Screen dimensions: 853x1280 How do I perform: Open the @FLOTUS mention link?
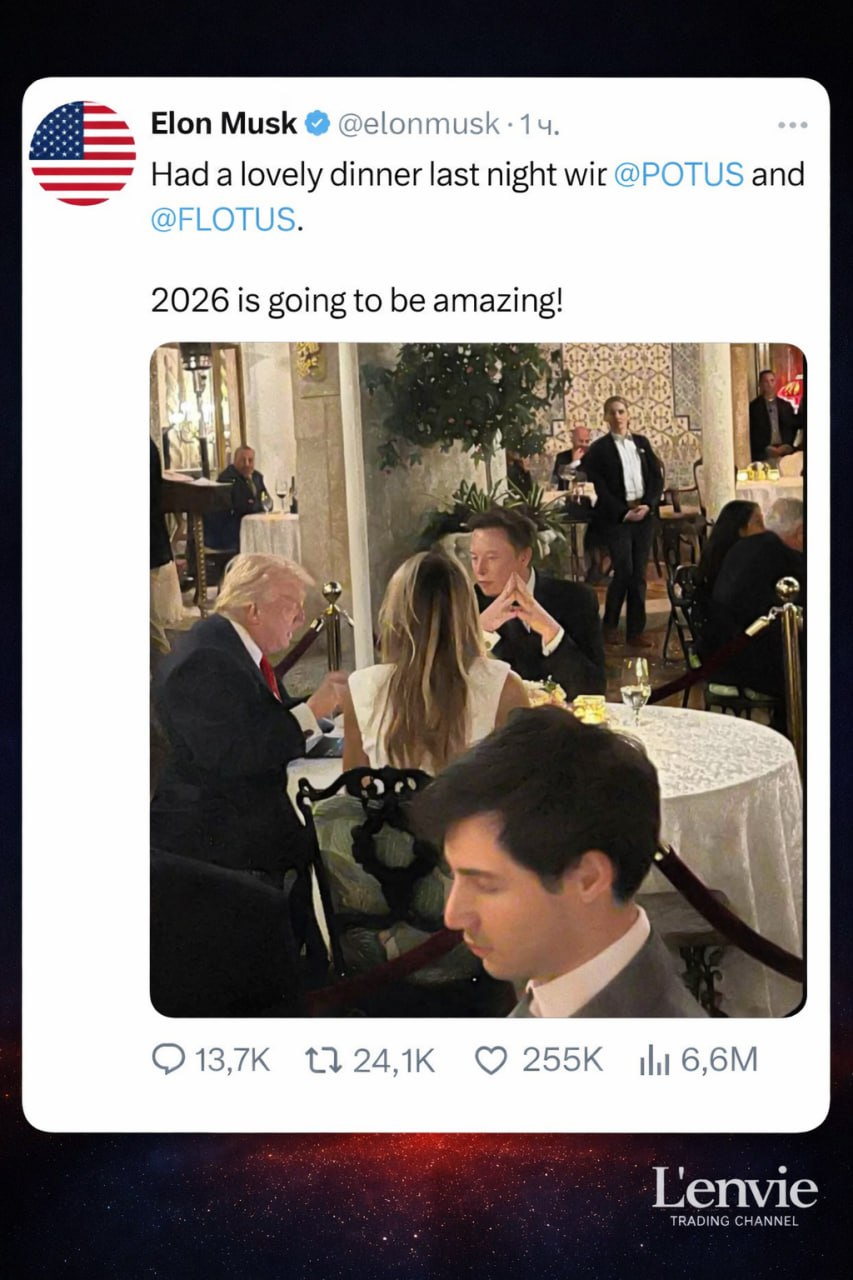(222, 218)
